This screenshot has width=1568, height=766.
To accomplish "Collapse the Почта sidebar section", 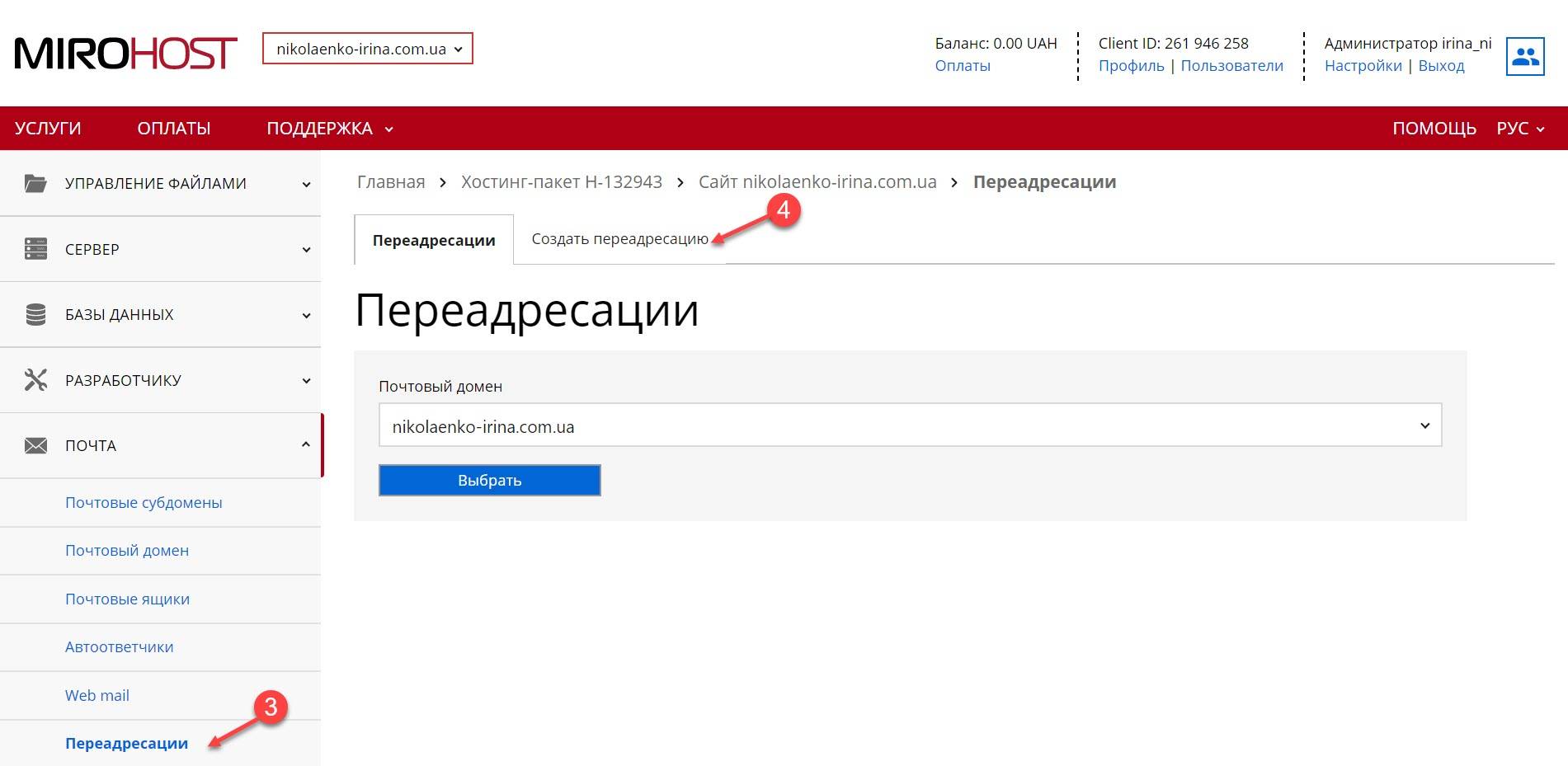I will tap(160, 445).
